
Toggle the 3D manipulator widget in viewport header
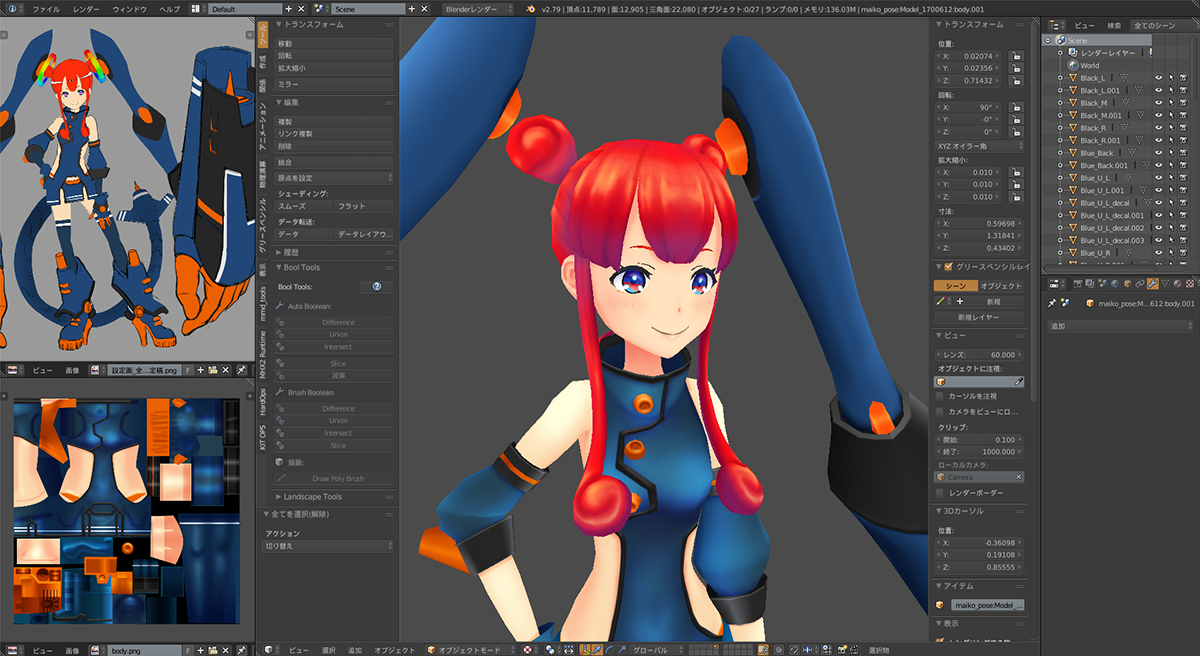point(584,650)
